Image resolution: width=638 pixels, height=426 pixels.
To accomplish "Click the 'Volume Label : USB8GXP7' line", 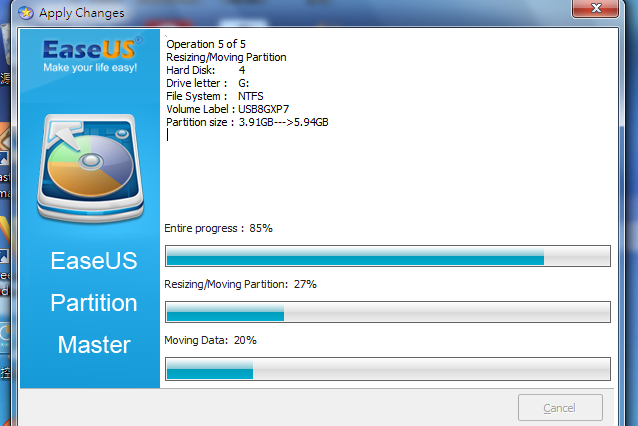I will (227, 109).
